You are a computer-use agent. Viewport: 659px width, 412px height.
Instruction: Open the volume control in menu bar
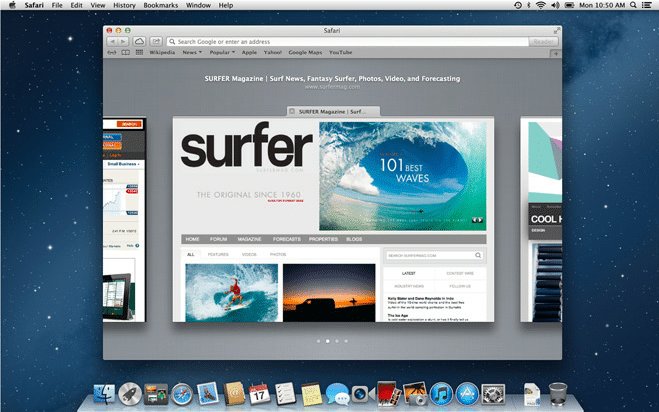pos(555,5)
